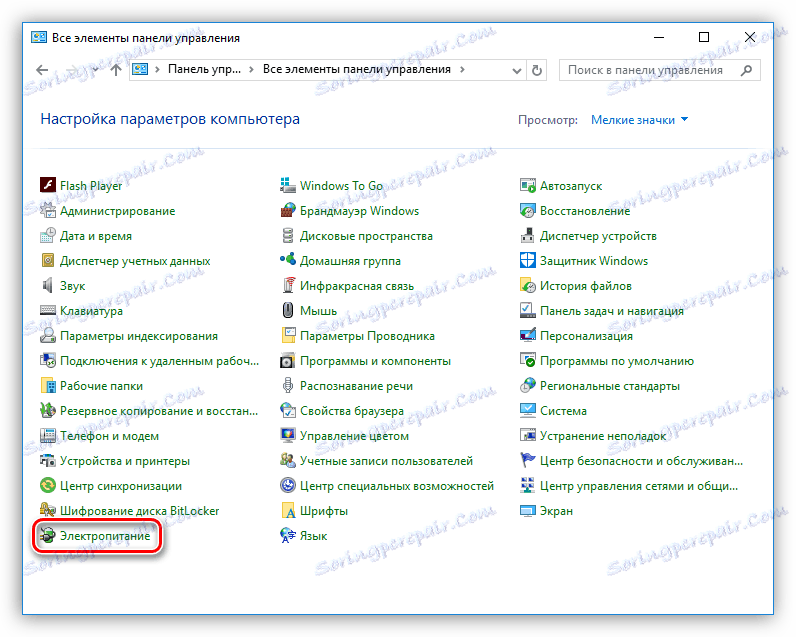Screen dimensions: 796x637
Task: Open Программы по умолчанию link
Action: (617, 361)
